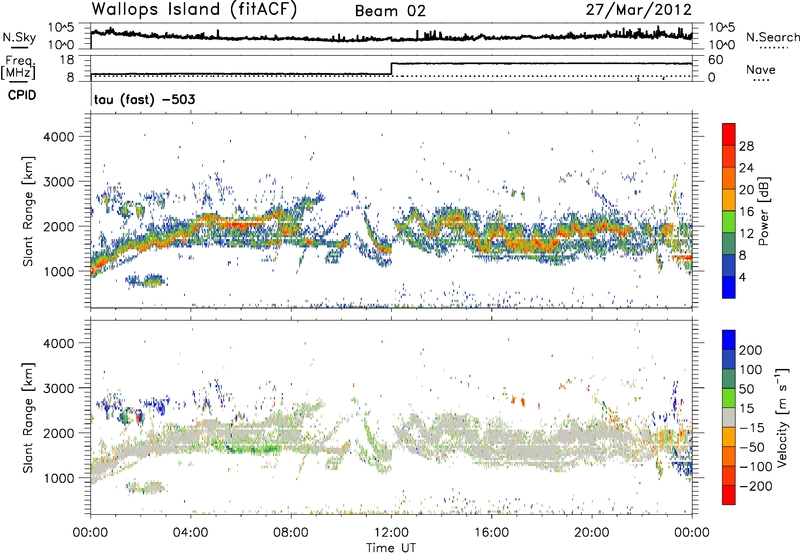Image resolution: width=800 pixels, height=554 pixels.
Task: Click the "2000" tick of power panel
Action: 58,226
